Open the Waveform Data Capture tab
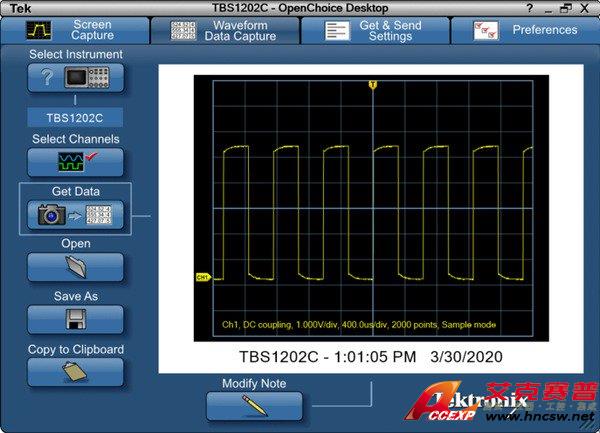The width and height of the screenshot is (600, 433). [x=225, y=30]
